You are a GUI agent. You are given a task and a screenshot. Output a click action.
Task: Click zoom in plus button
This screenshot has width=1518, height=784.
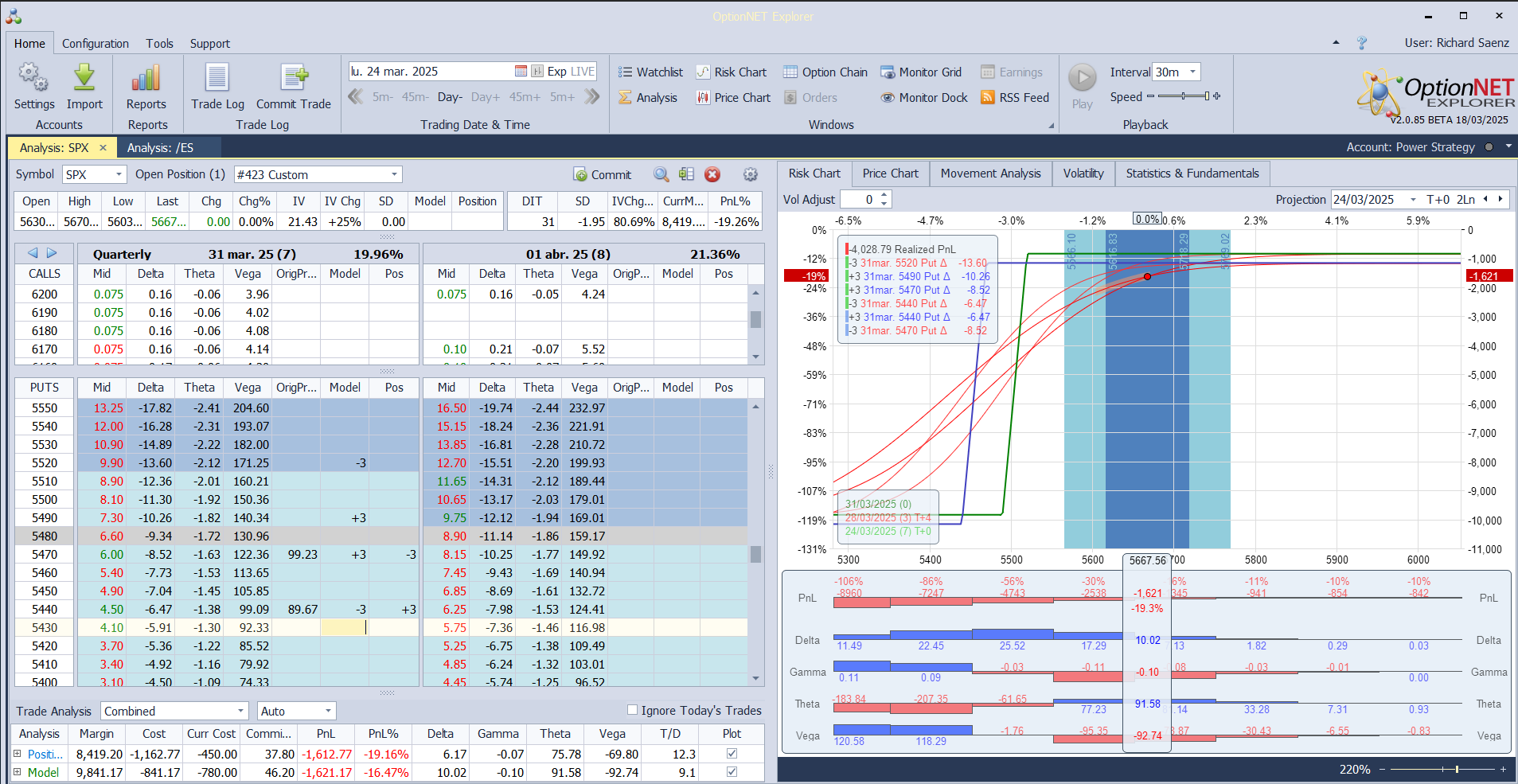pos(1503,770)
